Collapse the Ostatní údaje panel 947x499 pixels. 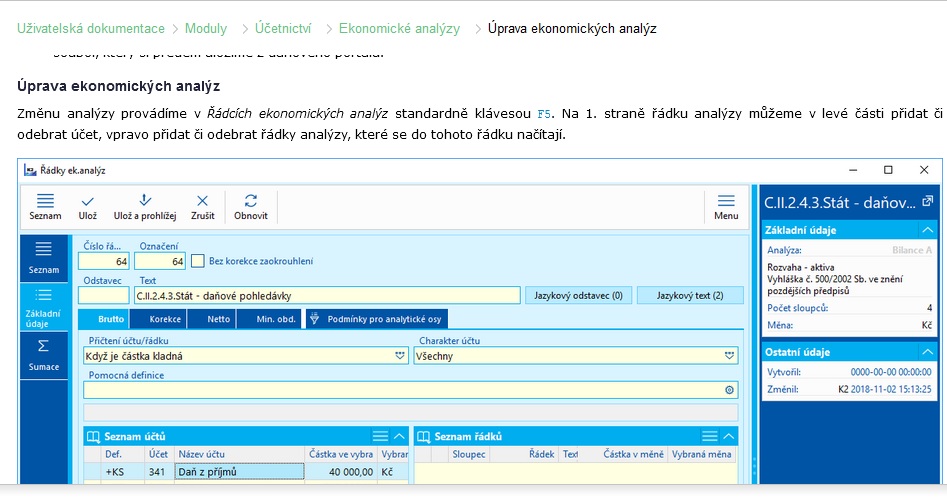927,352
